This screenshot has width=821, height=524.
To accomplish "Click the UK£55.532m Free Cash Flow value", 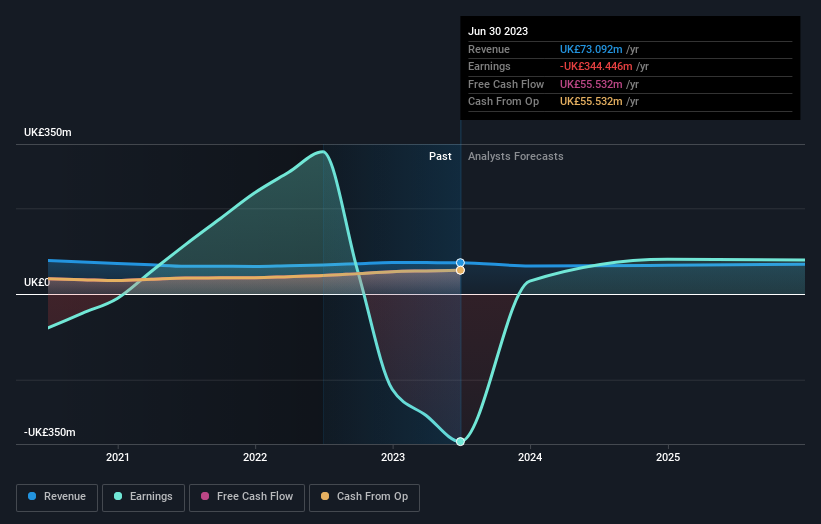I will 591,84.
